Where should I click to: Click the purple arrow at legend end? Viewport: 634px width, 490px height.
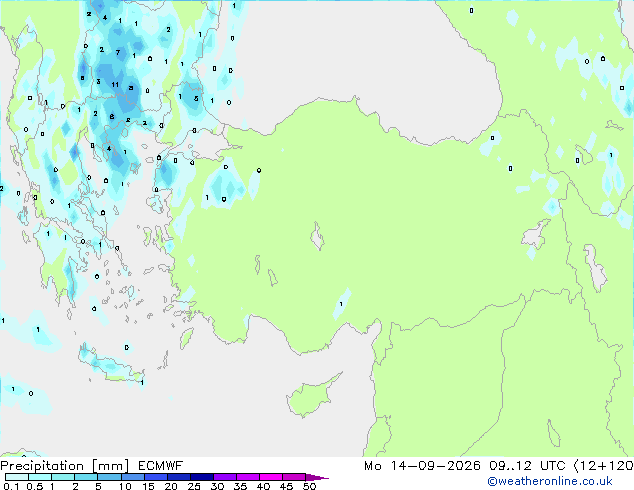317,477
